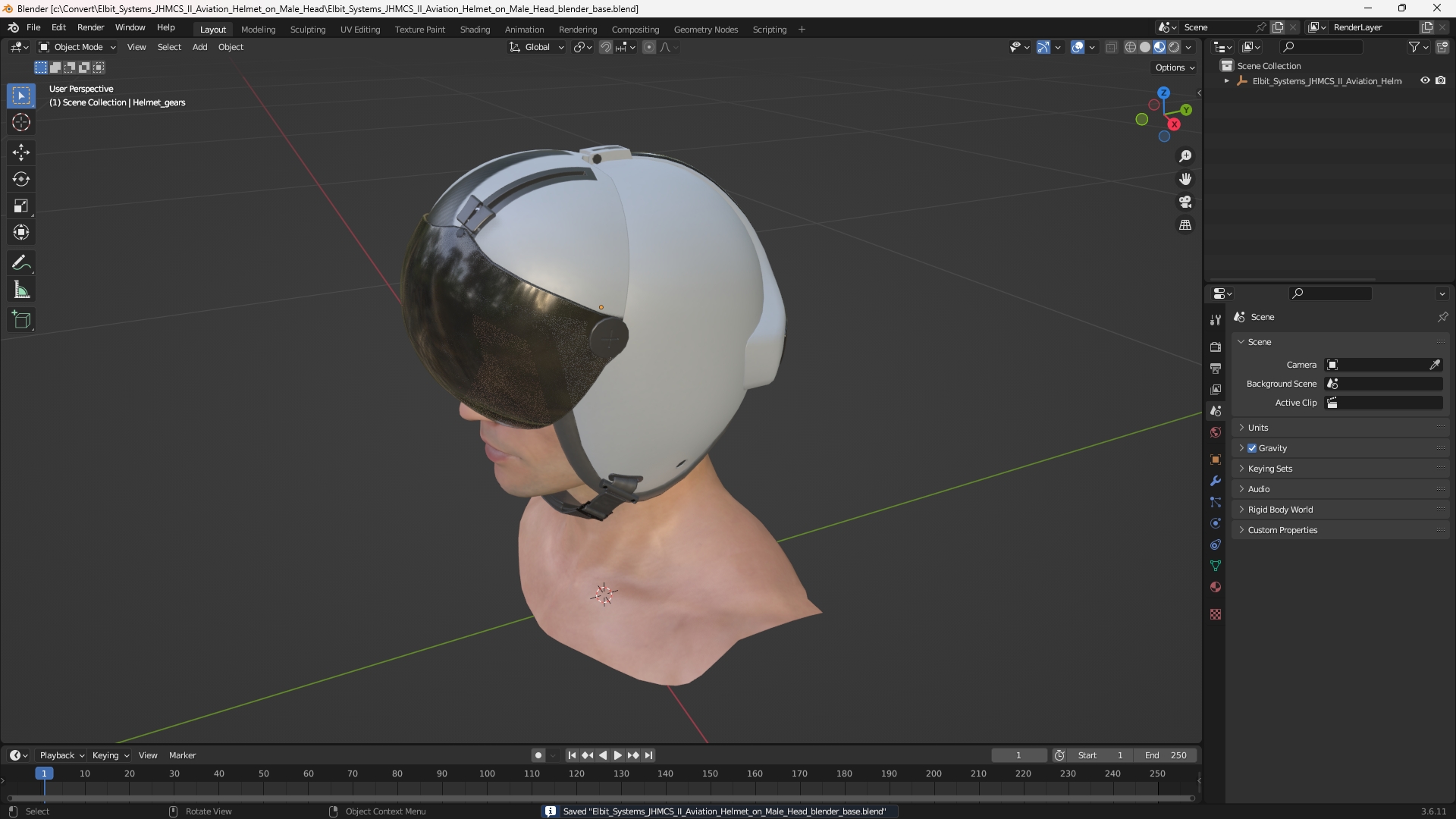The width and height of the screenshot is (1456, 819).
Task: Click the End frame 250 field
Action: (x=1166, y=755)
